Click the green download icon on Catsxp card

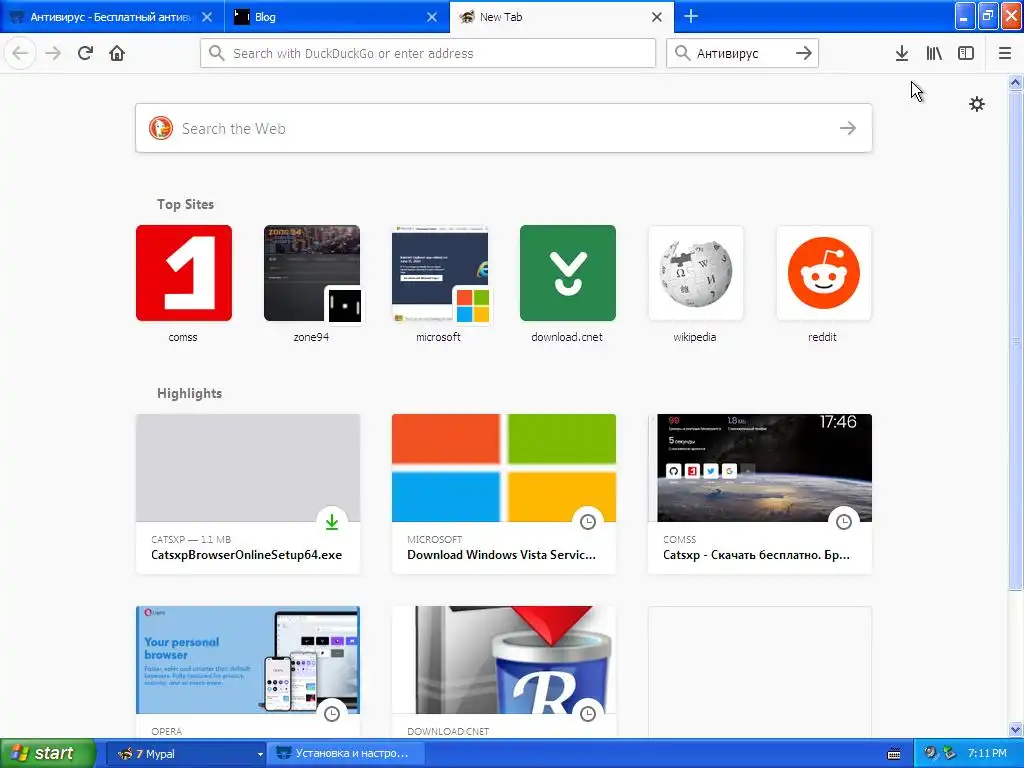332,522
